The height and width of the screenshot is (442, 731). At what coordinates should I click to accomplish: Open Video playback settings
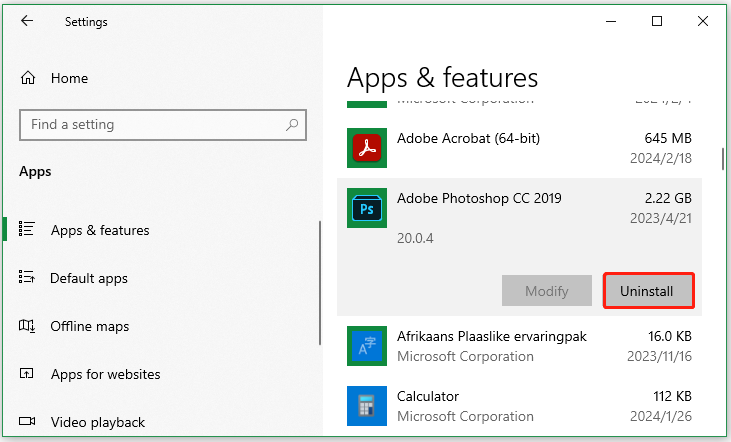[98, 422]
